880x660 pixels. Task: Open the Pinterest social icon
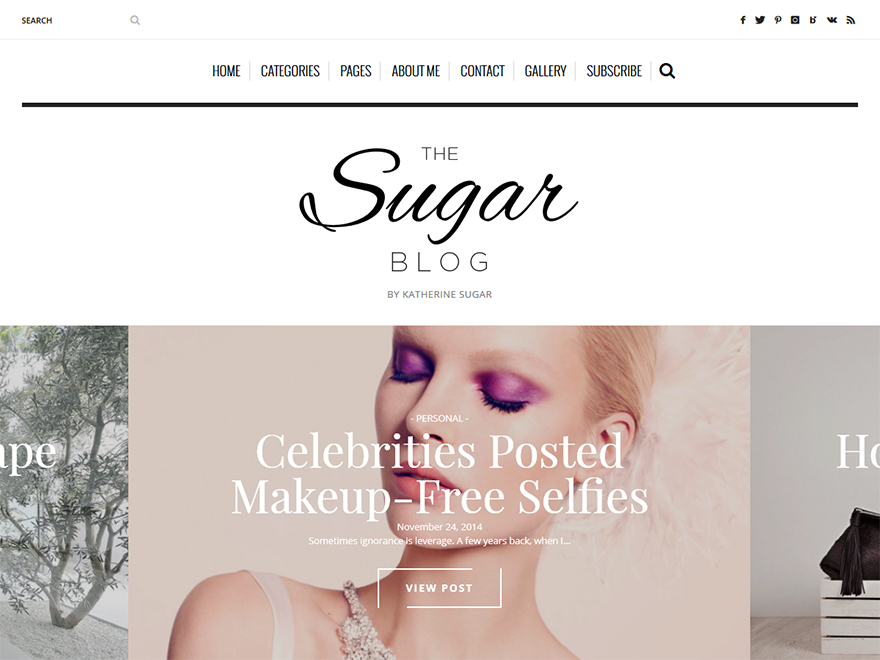(778, 20)
